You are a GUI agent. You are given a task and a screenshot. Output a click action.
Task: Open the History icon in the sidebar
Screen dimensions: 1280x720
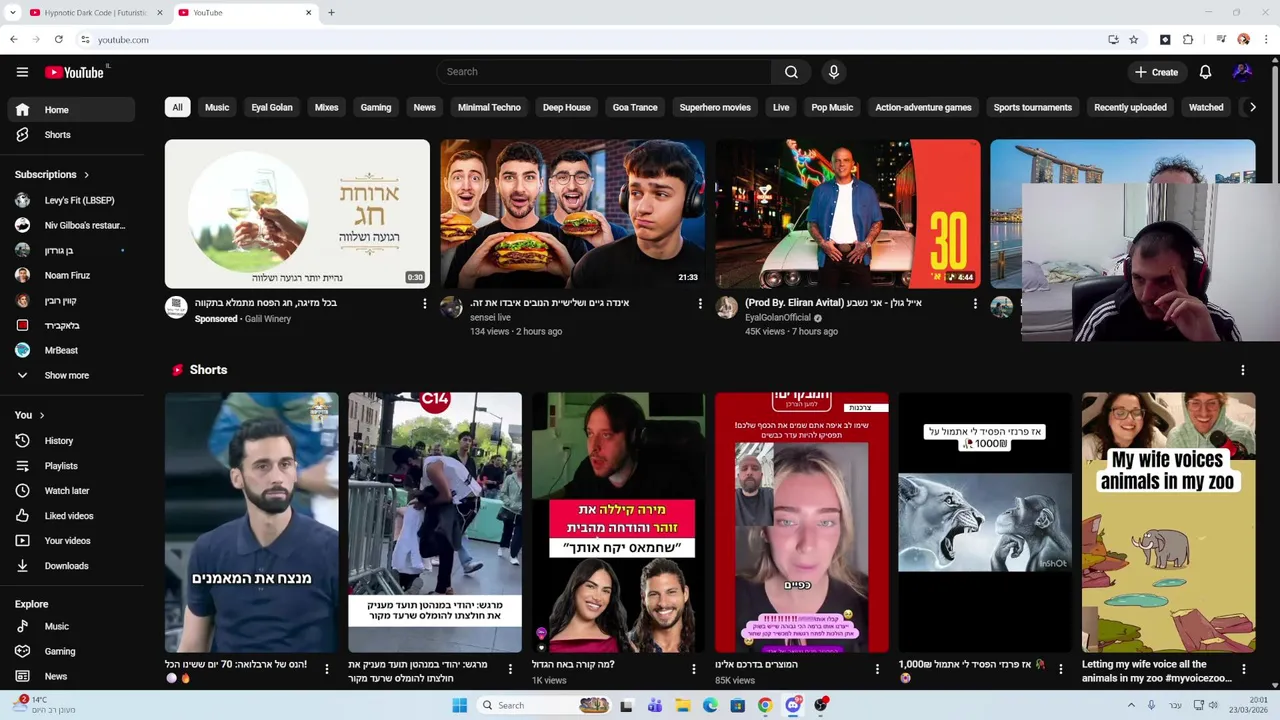(x=22, y=441)
